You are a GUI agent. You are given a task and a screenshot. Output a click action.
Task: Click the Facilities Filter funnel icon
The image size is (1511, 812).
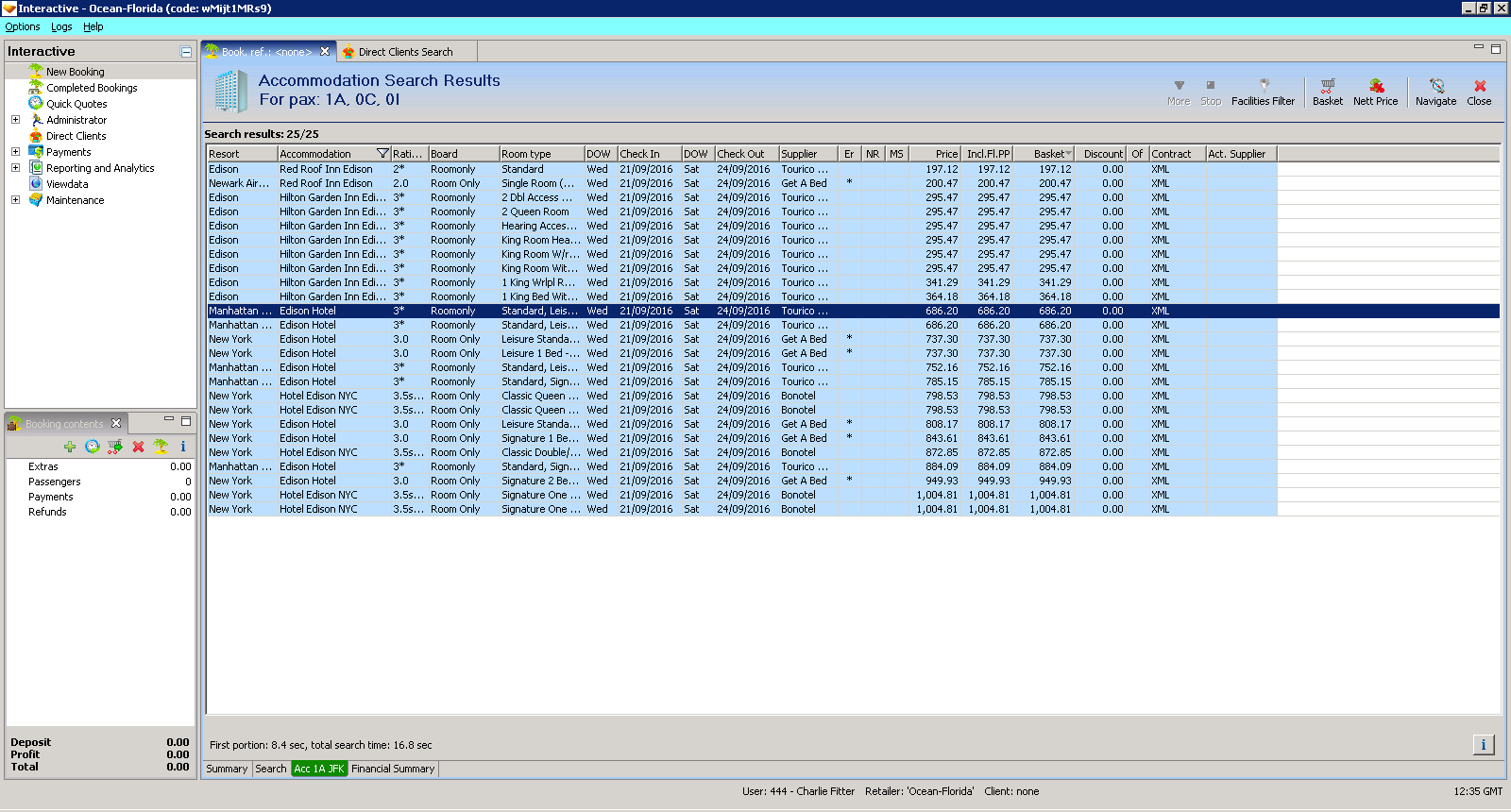(1264, 85)
